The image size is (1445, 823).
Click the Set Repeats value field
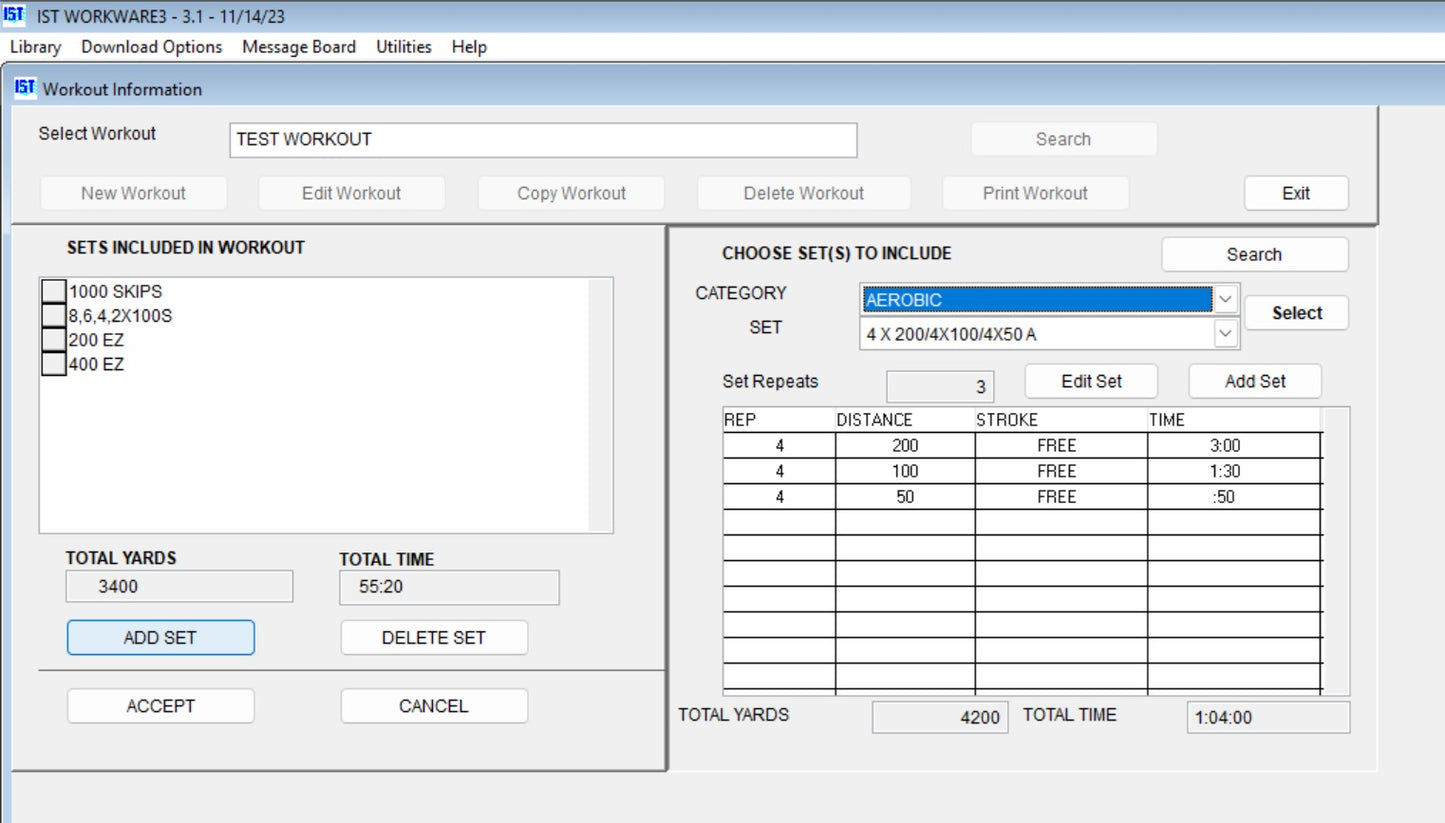click(x=941, y=387)
